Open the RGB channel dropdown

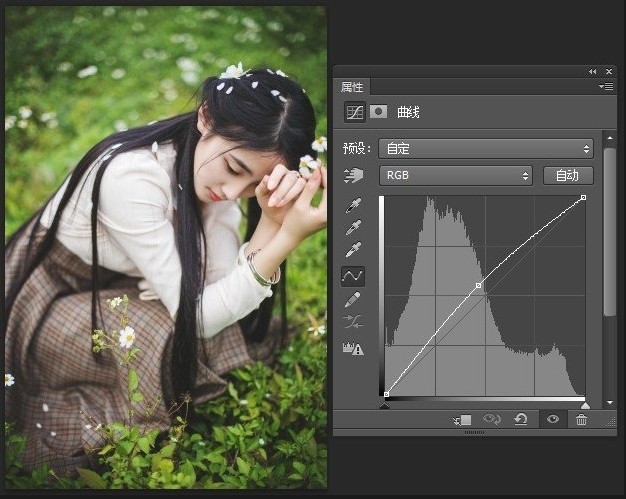456,175
